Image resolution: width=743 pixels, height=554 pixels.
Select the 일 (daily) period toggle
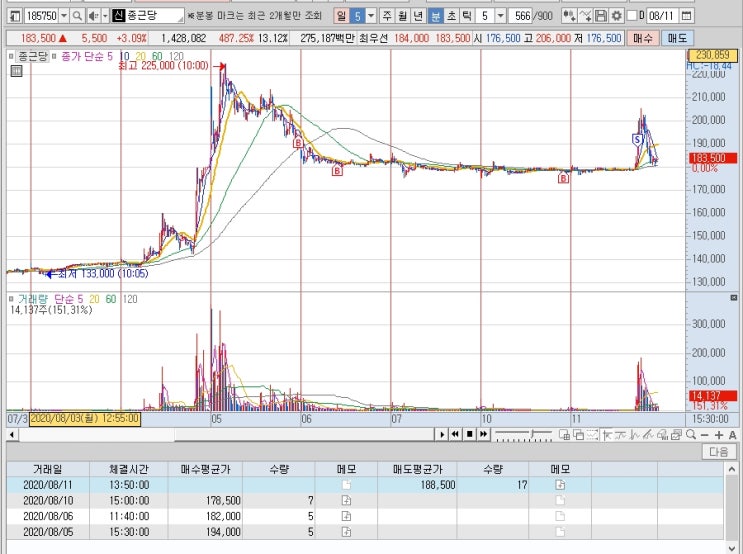pos(341,16)
